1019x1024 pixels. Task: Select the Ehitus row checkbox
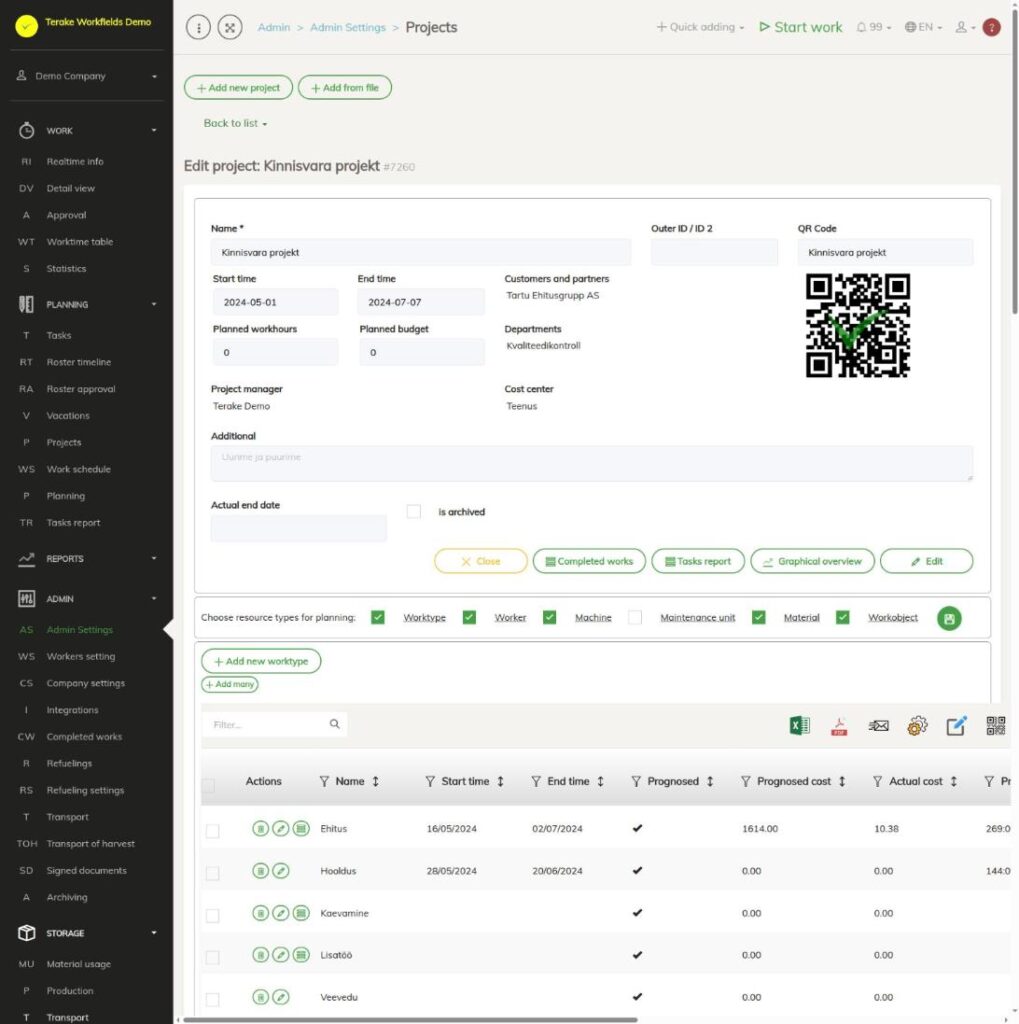pyautogui.click(x=212, y=831)
